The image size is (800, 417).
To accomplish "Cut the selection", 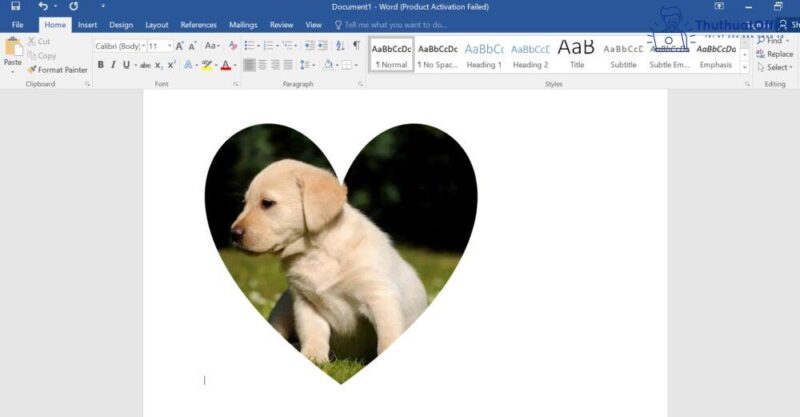I will (x=39, y=41).
